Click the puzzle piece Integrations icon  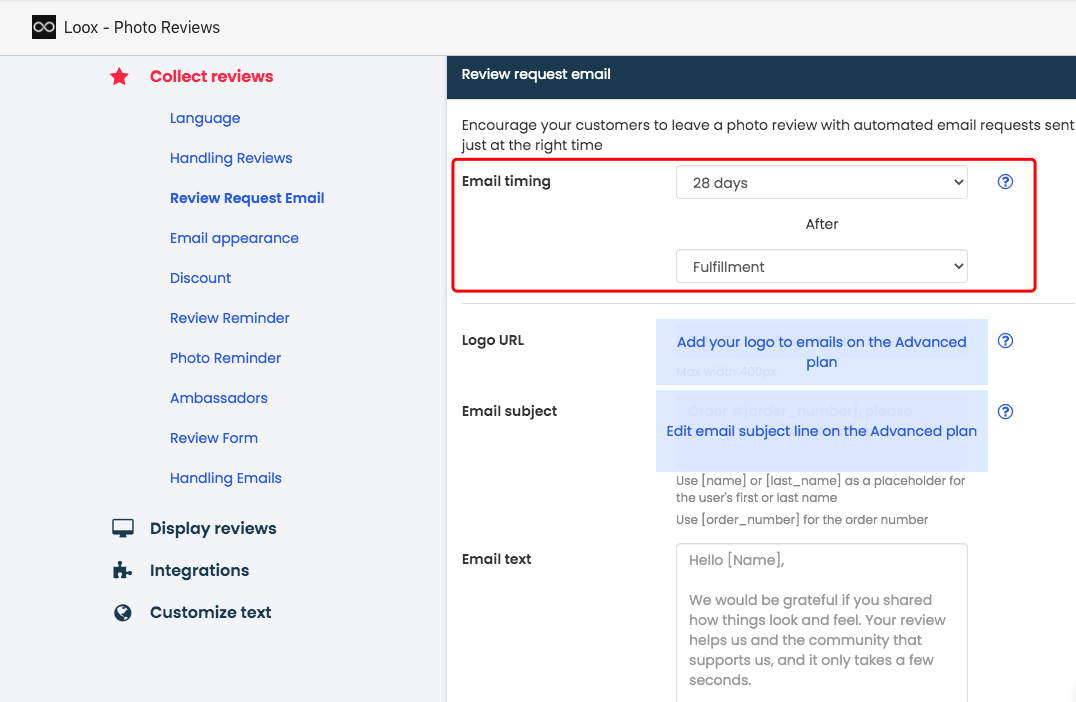coord(122,570)
